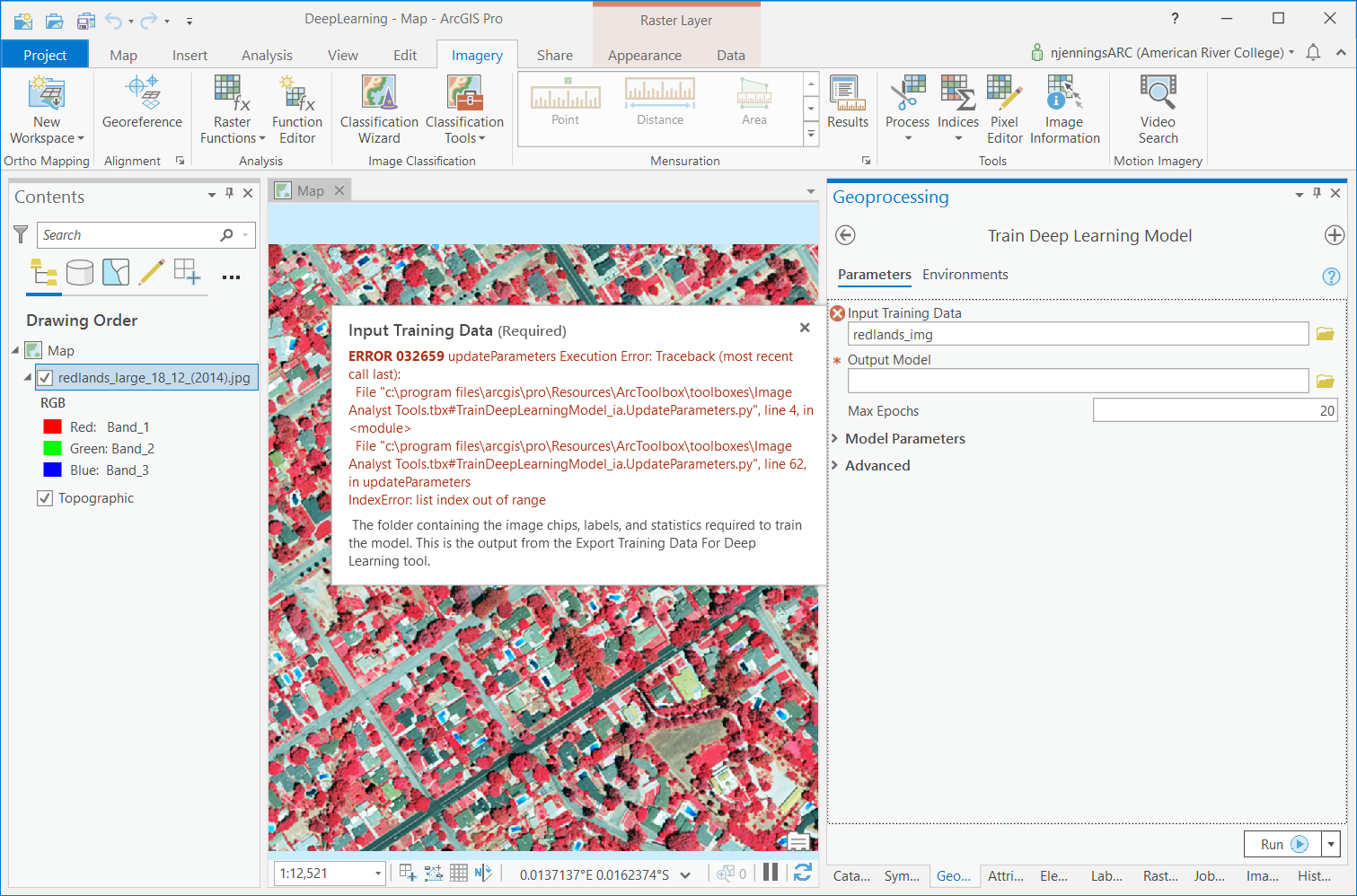Close the Map view tab

coord(339,190)
